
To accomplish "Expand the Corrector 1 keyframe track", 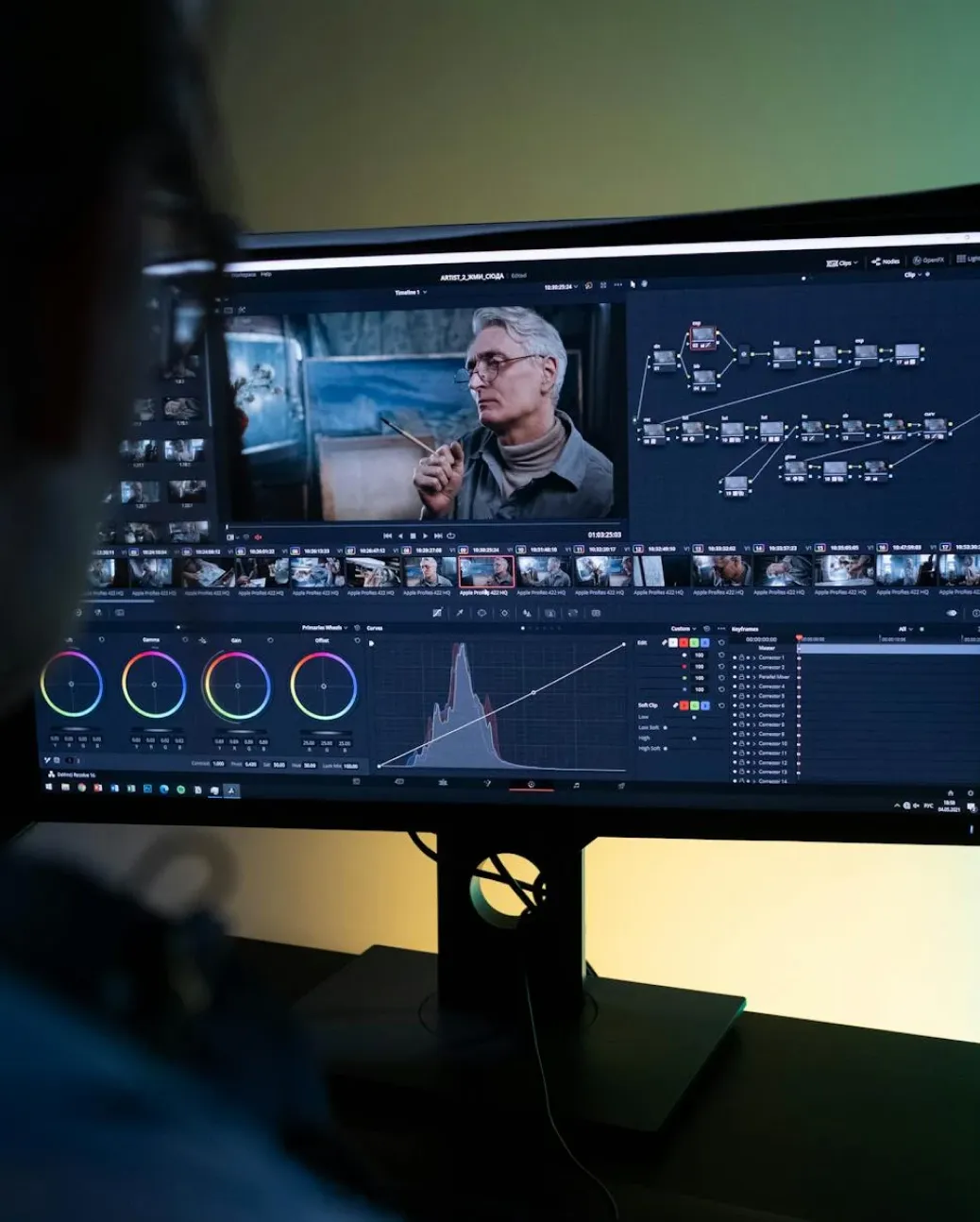I will pos(753,657).
